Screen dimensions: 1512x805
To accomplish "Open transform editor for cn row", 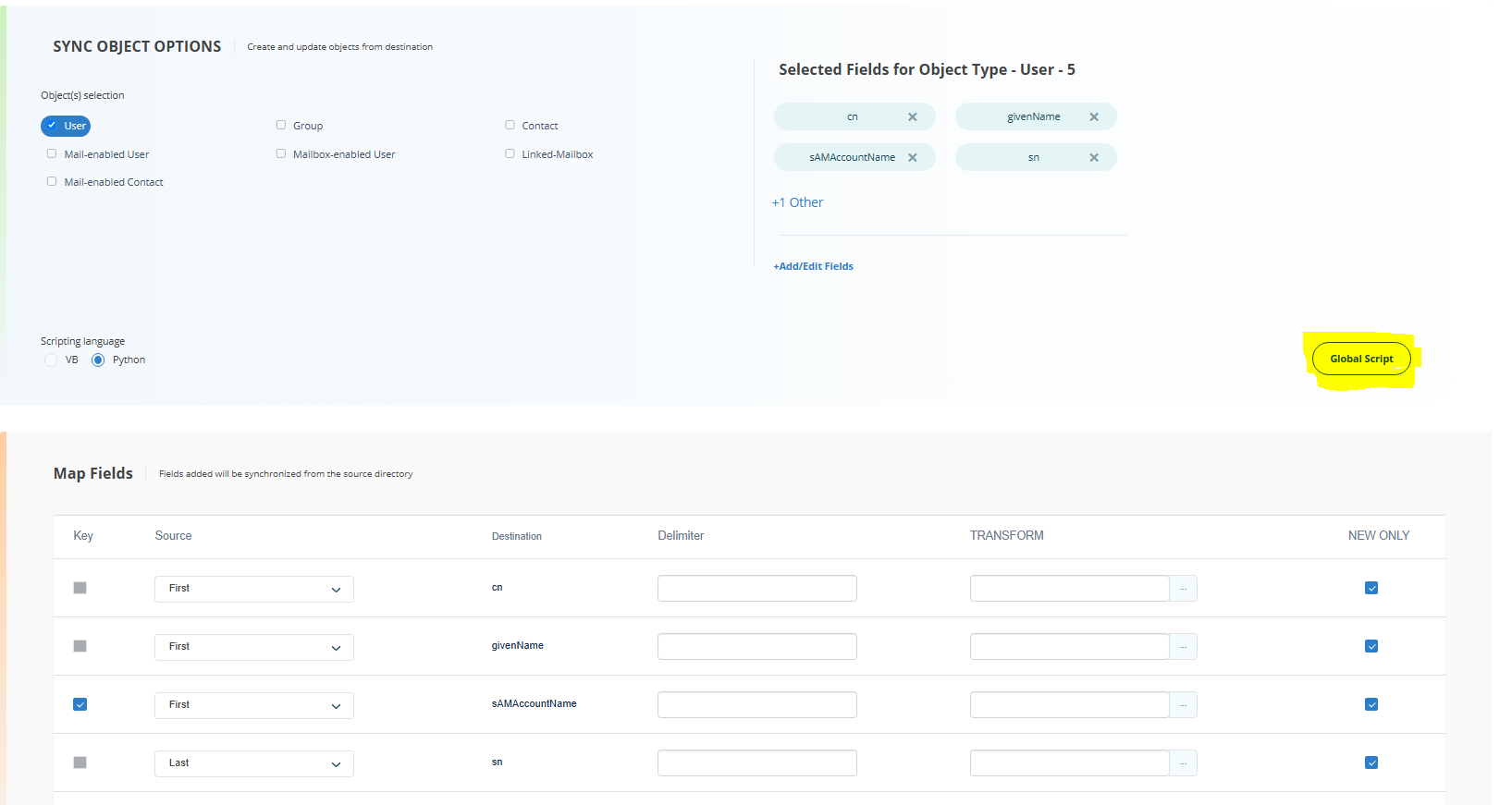I will [1183, 589].
